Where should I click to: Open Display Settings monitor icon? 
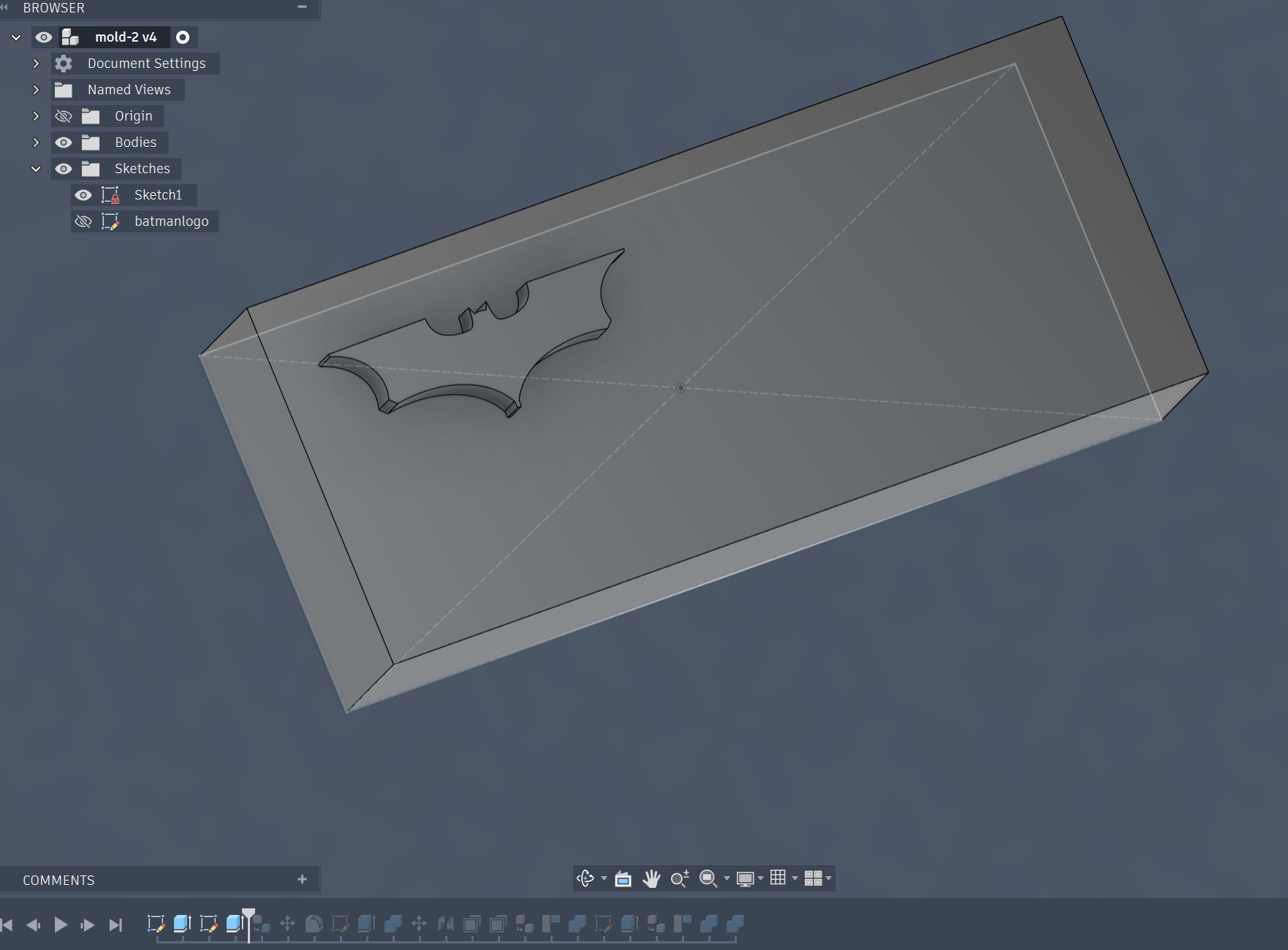pos(745,878)
